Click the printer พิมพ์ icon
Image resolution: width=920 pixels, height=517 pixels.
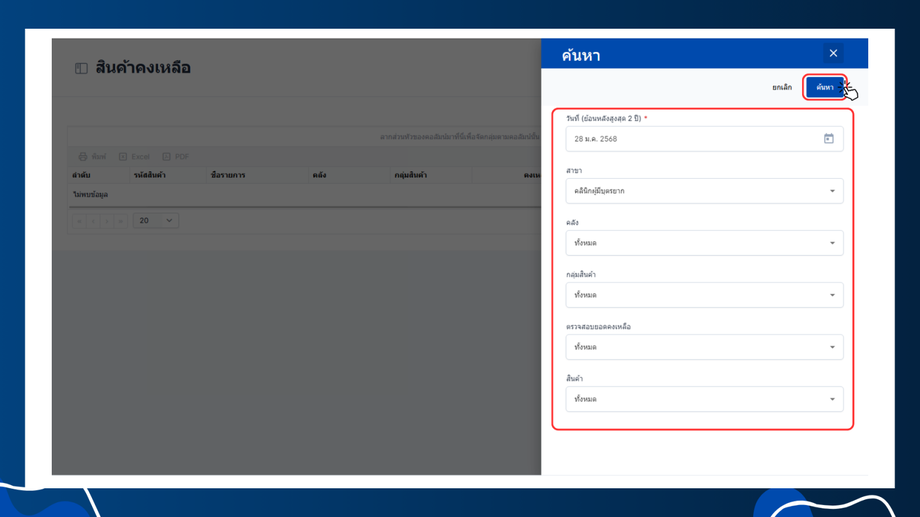click(x=83, y=157)
